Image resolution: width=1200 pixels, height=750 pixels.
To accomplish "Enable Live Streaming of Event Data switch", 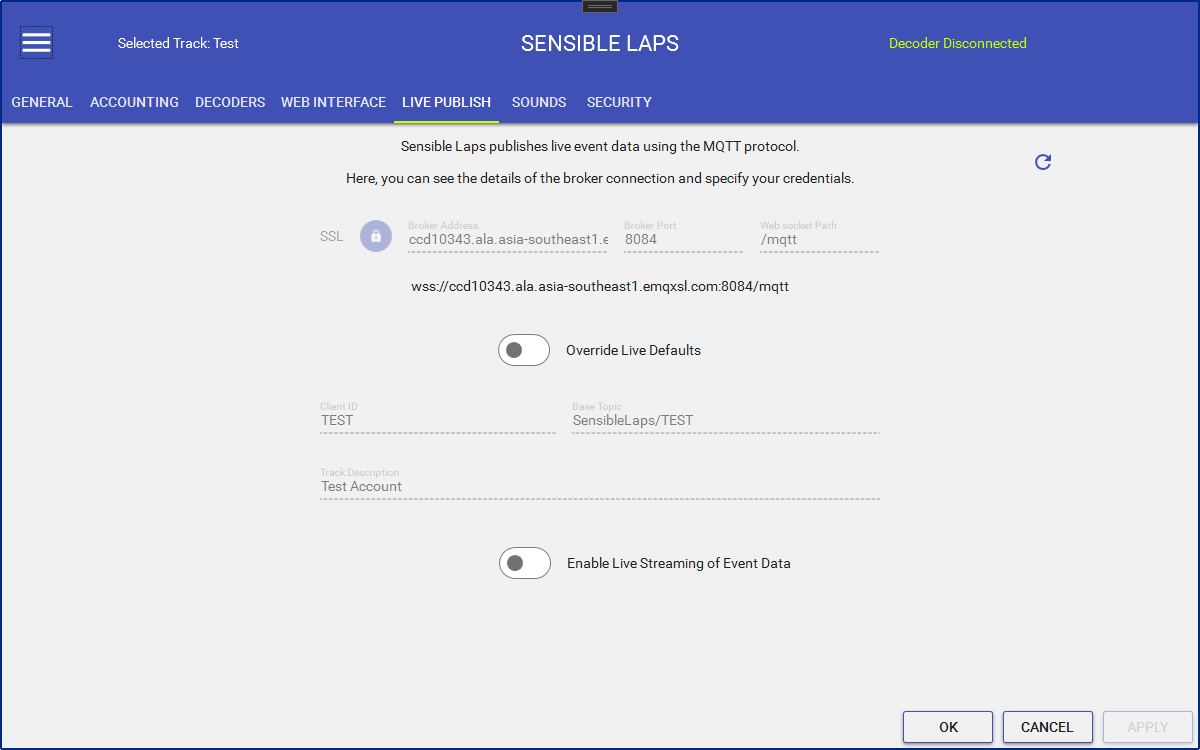I will pyautogui.click(x=525, y=563).
